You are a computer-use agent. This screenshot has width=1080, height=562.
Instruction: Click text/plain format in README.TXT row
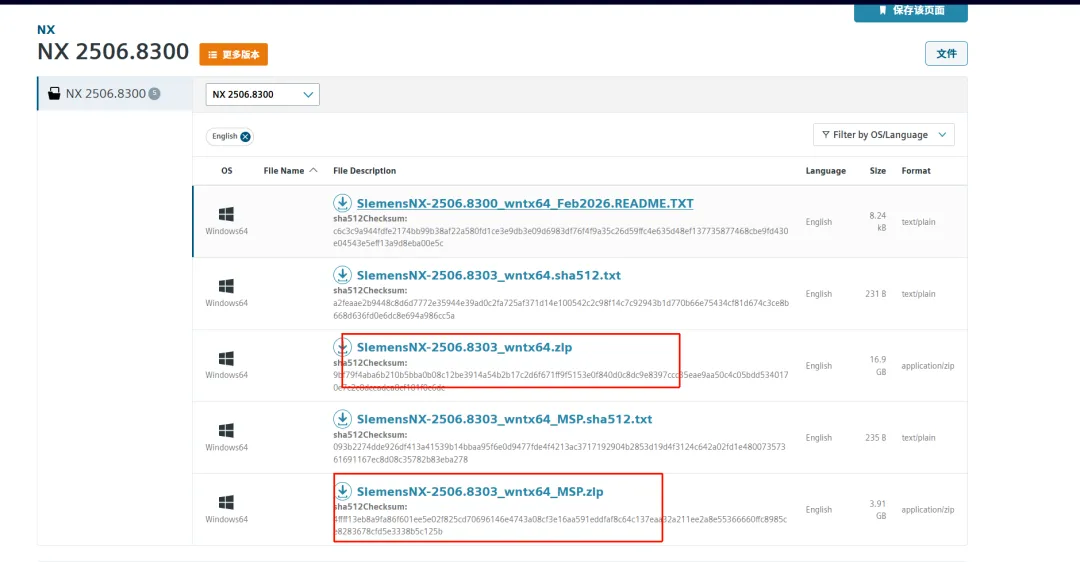(x=918, y=222)
